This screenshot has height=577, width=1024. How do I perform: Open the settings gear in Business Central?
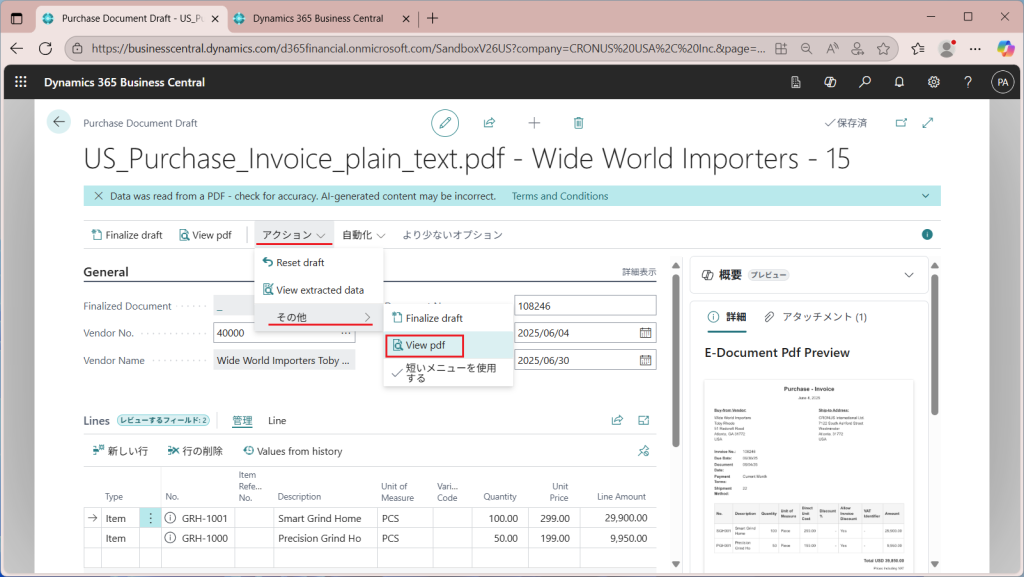934,82
